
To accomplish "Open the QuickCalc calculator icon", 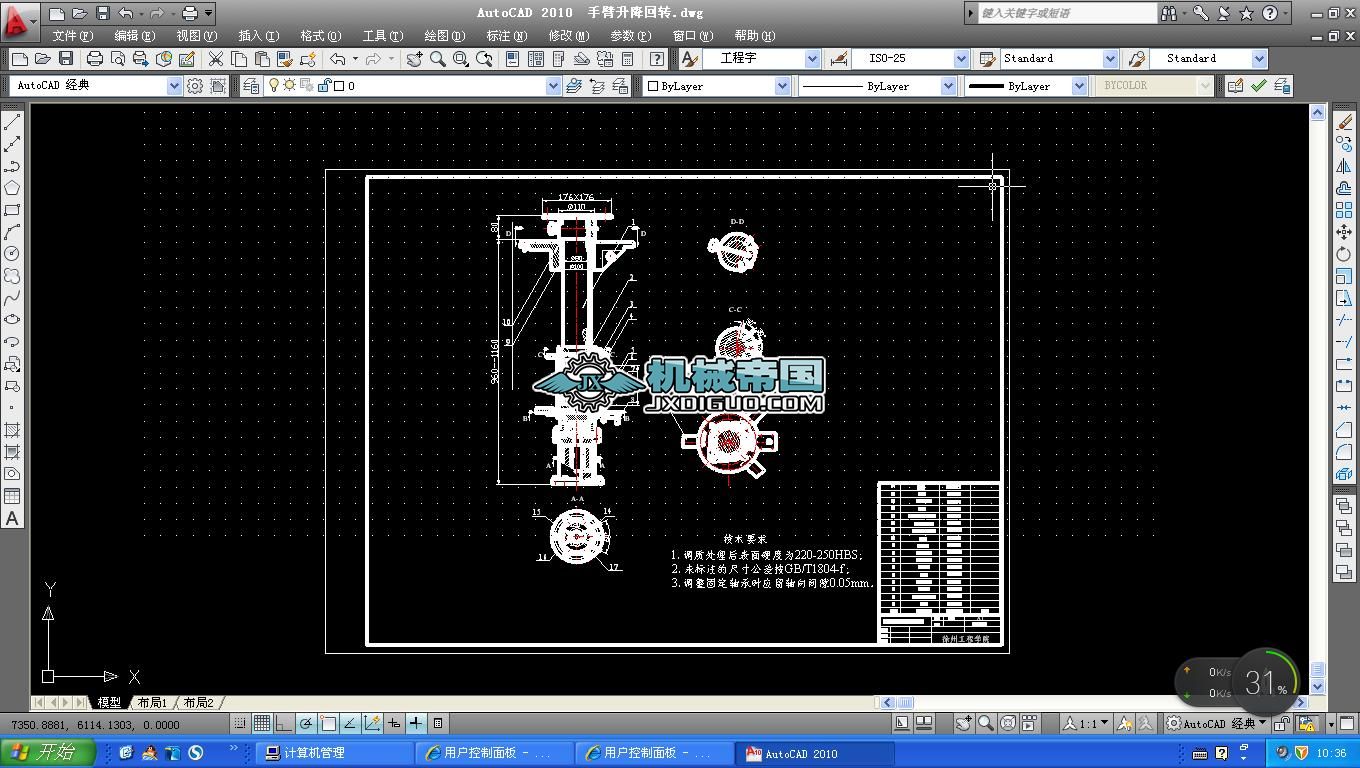I will 628,59.
